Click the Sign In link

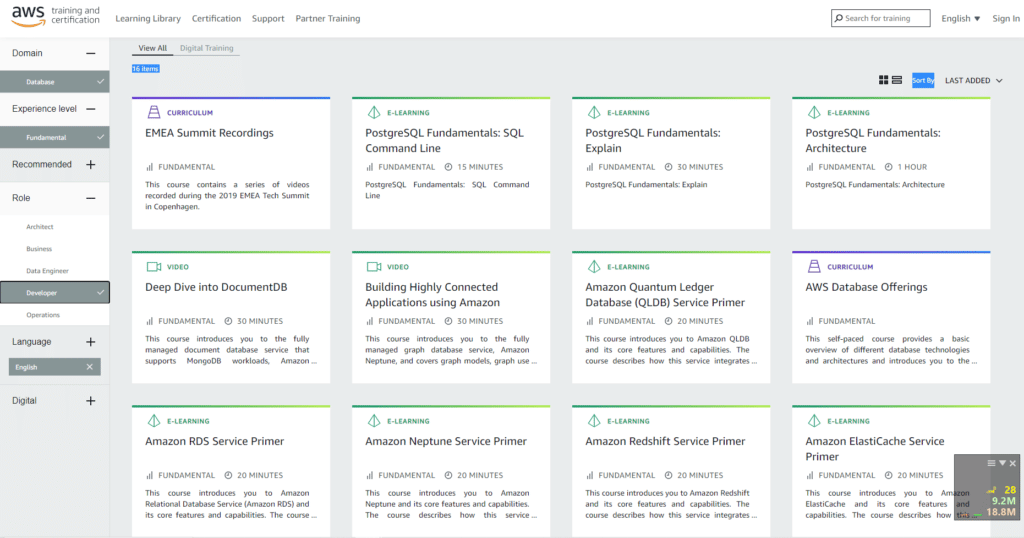(1005, 18)
